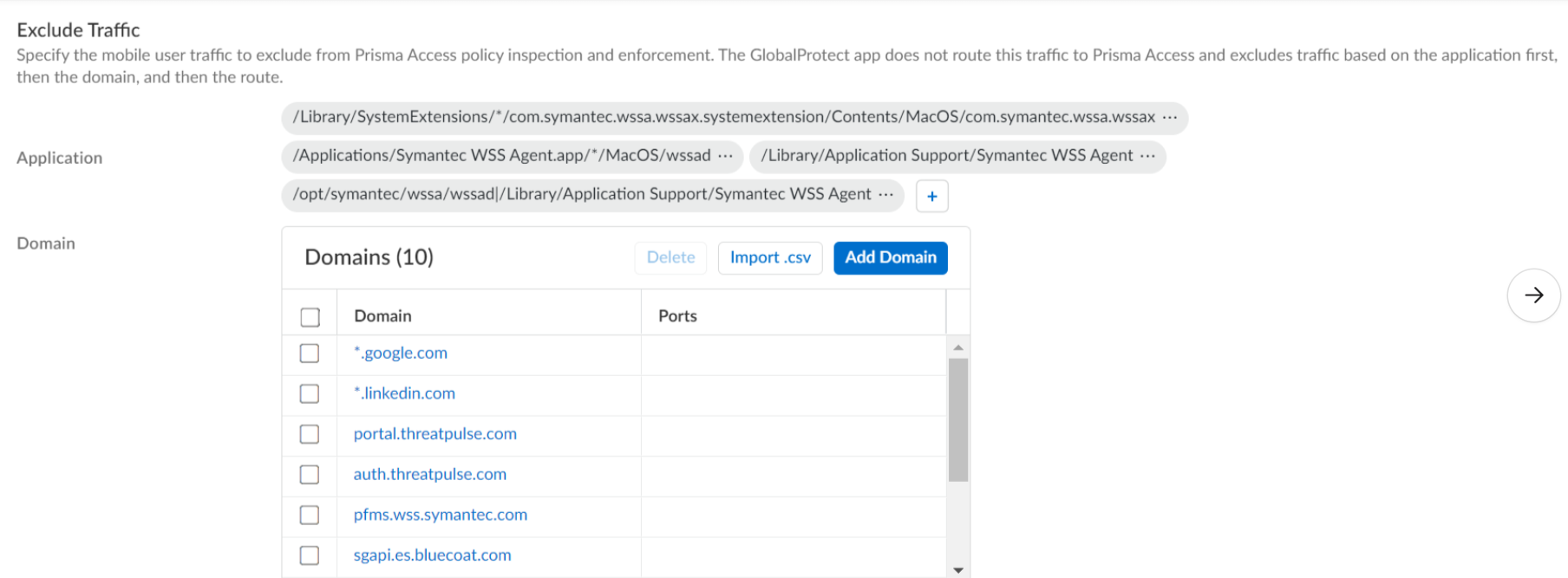Click the Add Domain button
The width and height of the screenshot is (1568, 578).
(890, 257)
